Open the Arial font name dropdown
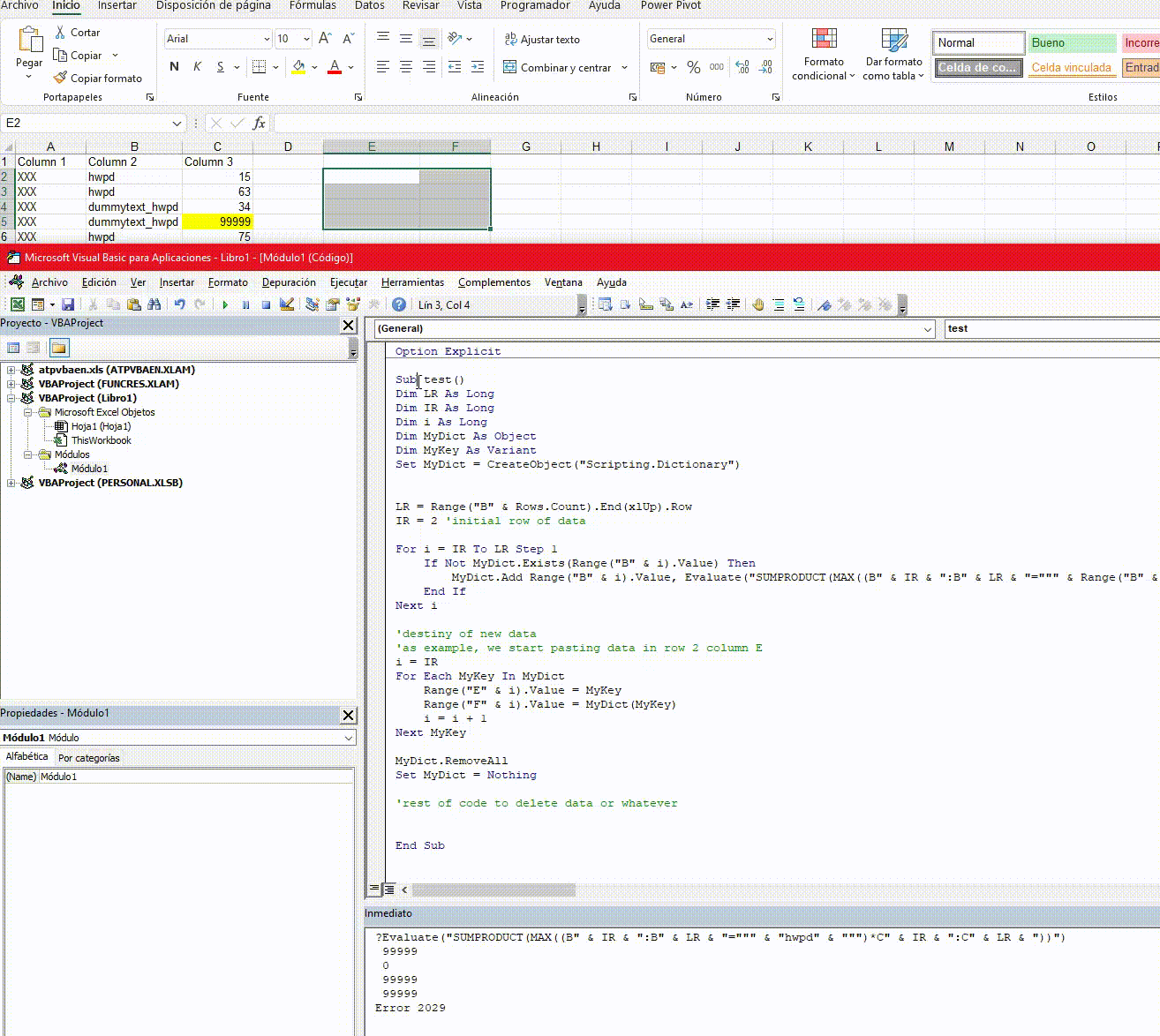Viewport: 1160px width, 1036px height. (267, 39)
